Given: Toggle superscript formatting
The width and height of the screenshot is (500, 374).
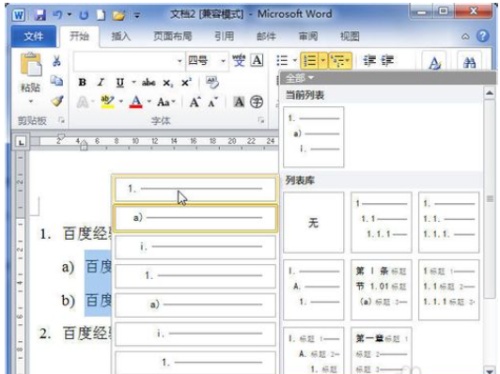Looking at the screenshot, I should click(x=186, y=82).
